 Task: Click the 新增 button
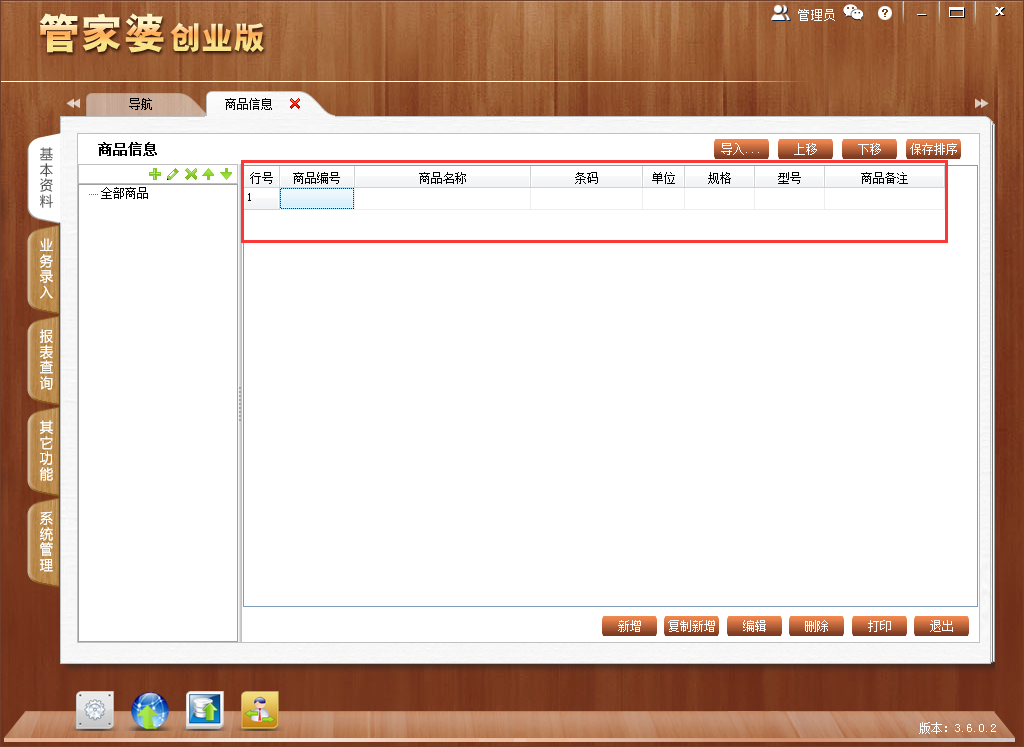pyautogui.click(x=629, y=625)
